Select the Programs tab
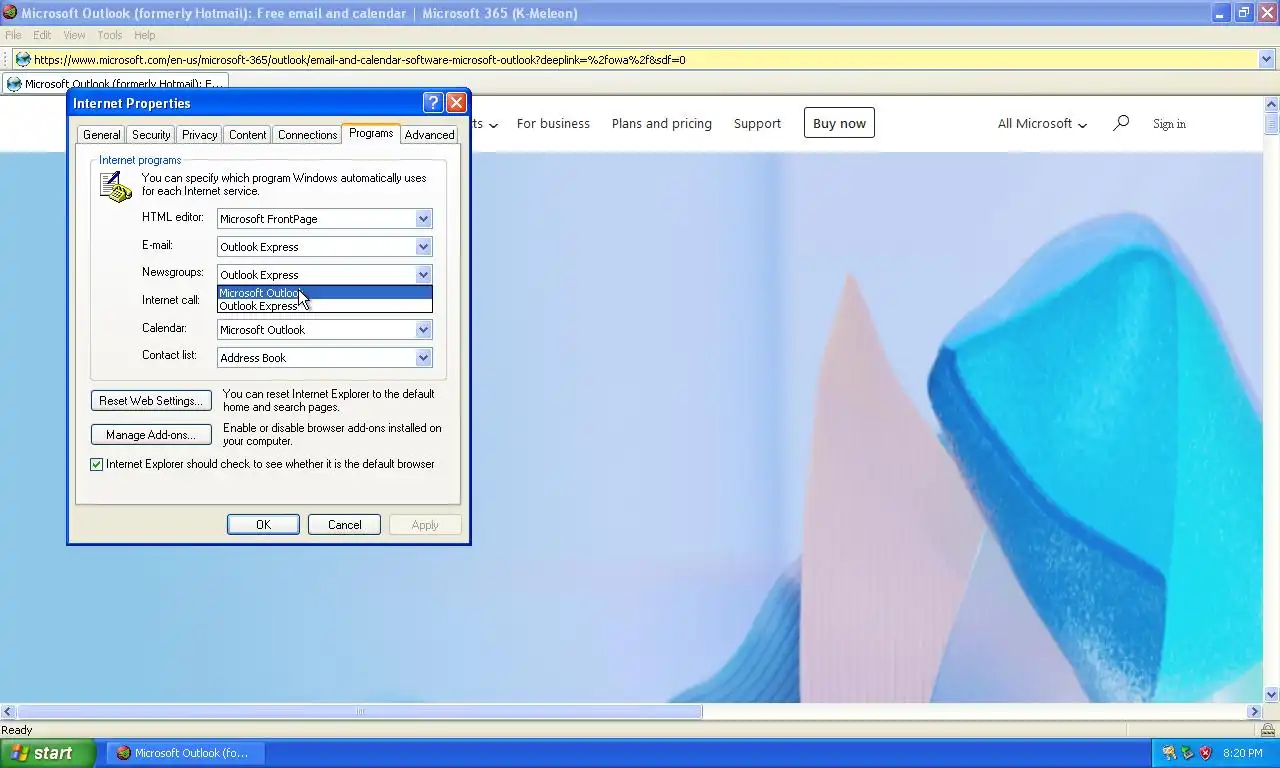Viewport: 1280px width, 768px height. pyautogui.click(x=371, y=133)
